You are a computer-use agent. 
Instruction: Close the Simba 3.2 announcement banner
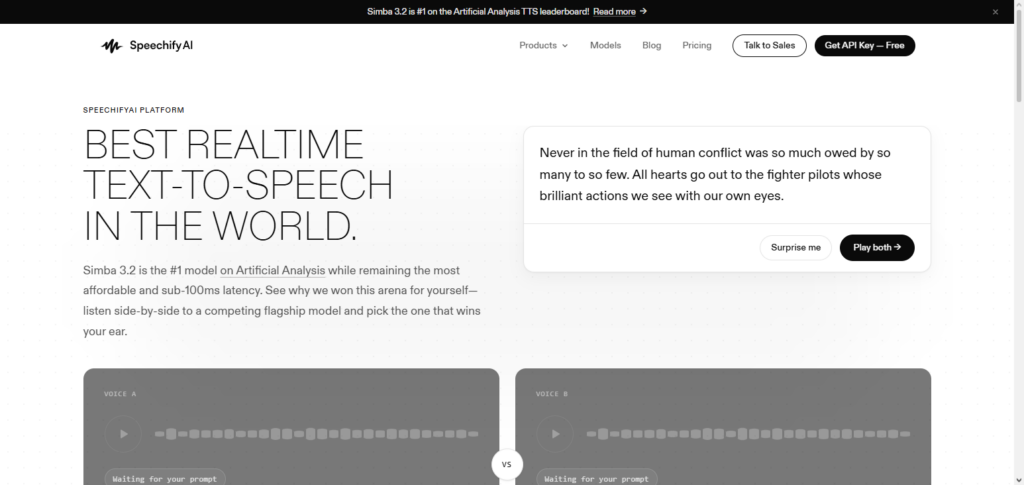pos(995,12)
